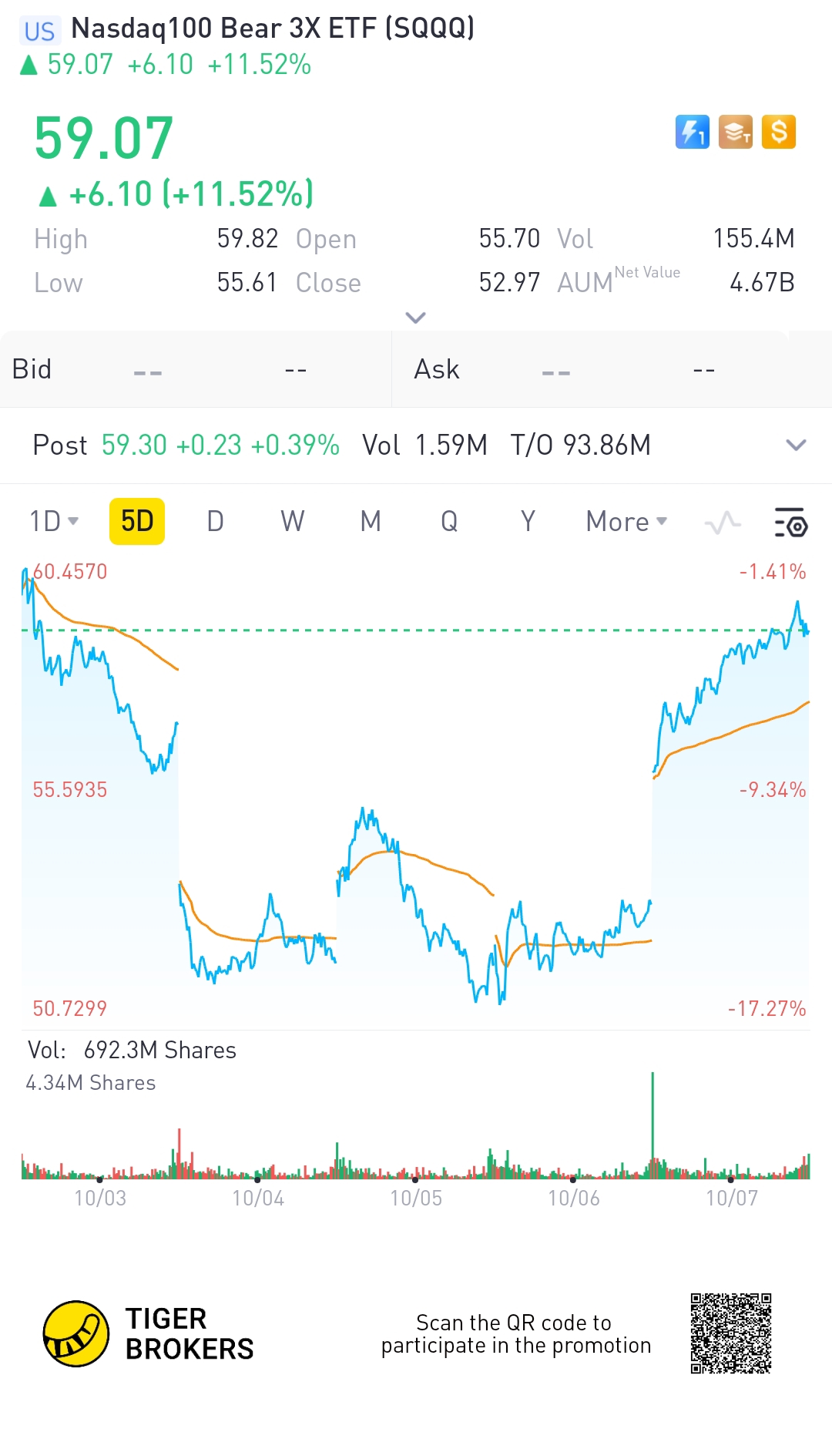Screen dimensions: 832x1456
Task: Select the quarterly Q chart
Action: pyautogui.click(x=449, y=522)
